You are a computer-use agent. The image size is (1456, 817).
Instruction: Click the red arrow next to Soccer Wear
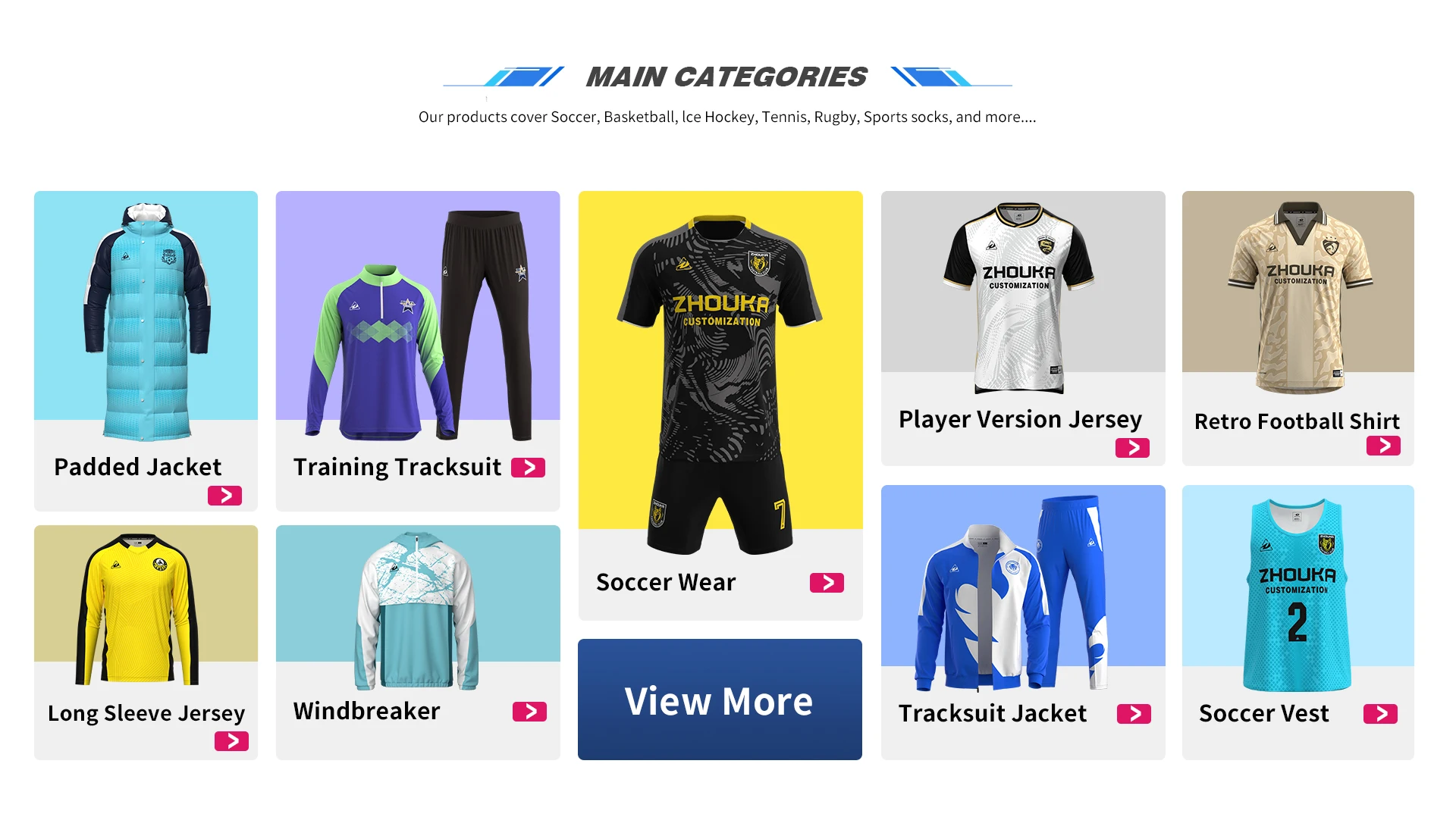(x=827, y=583)
